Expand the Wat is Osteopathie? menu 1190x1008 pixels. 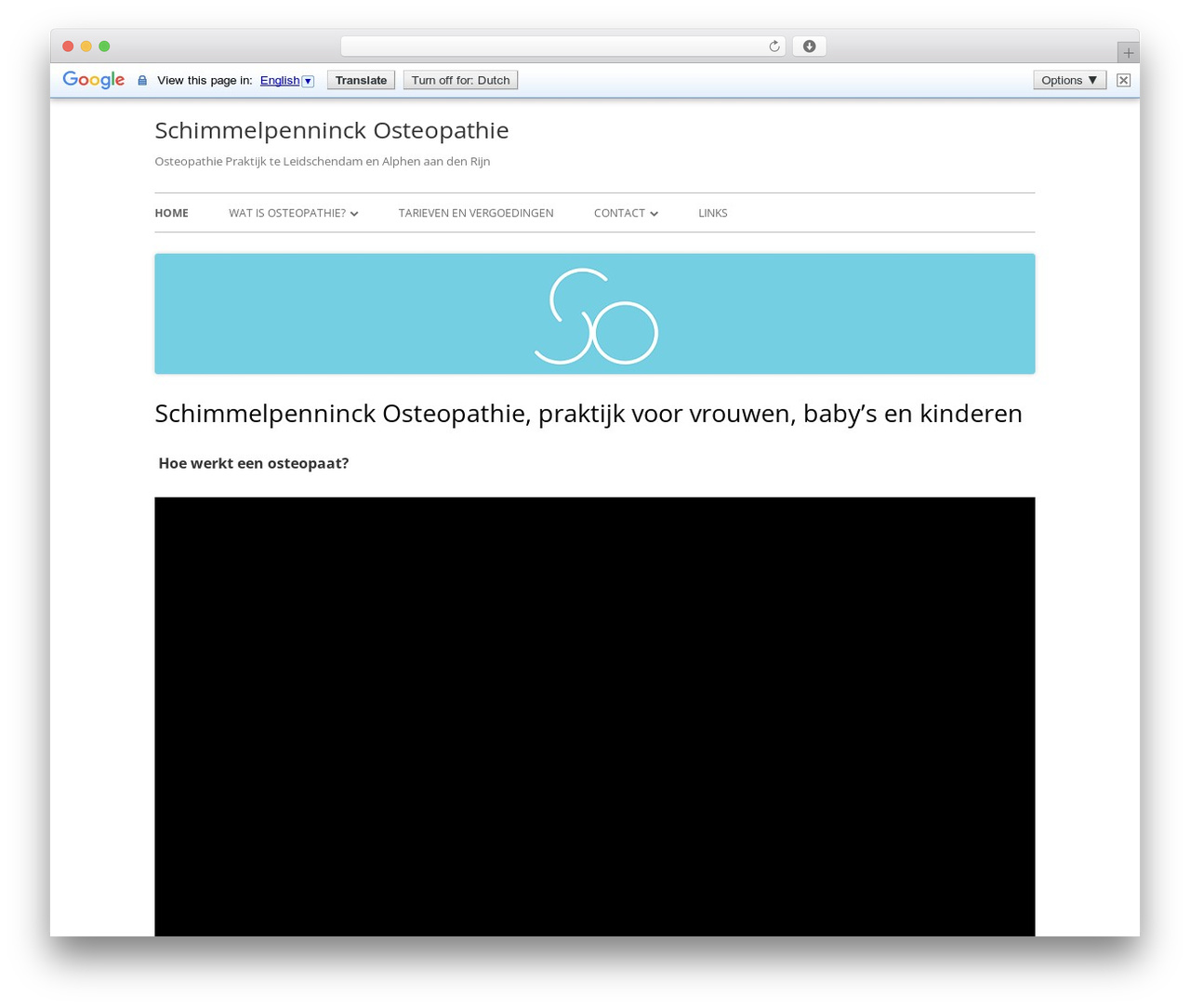coord(294,213)
